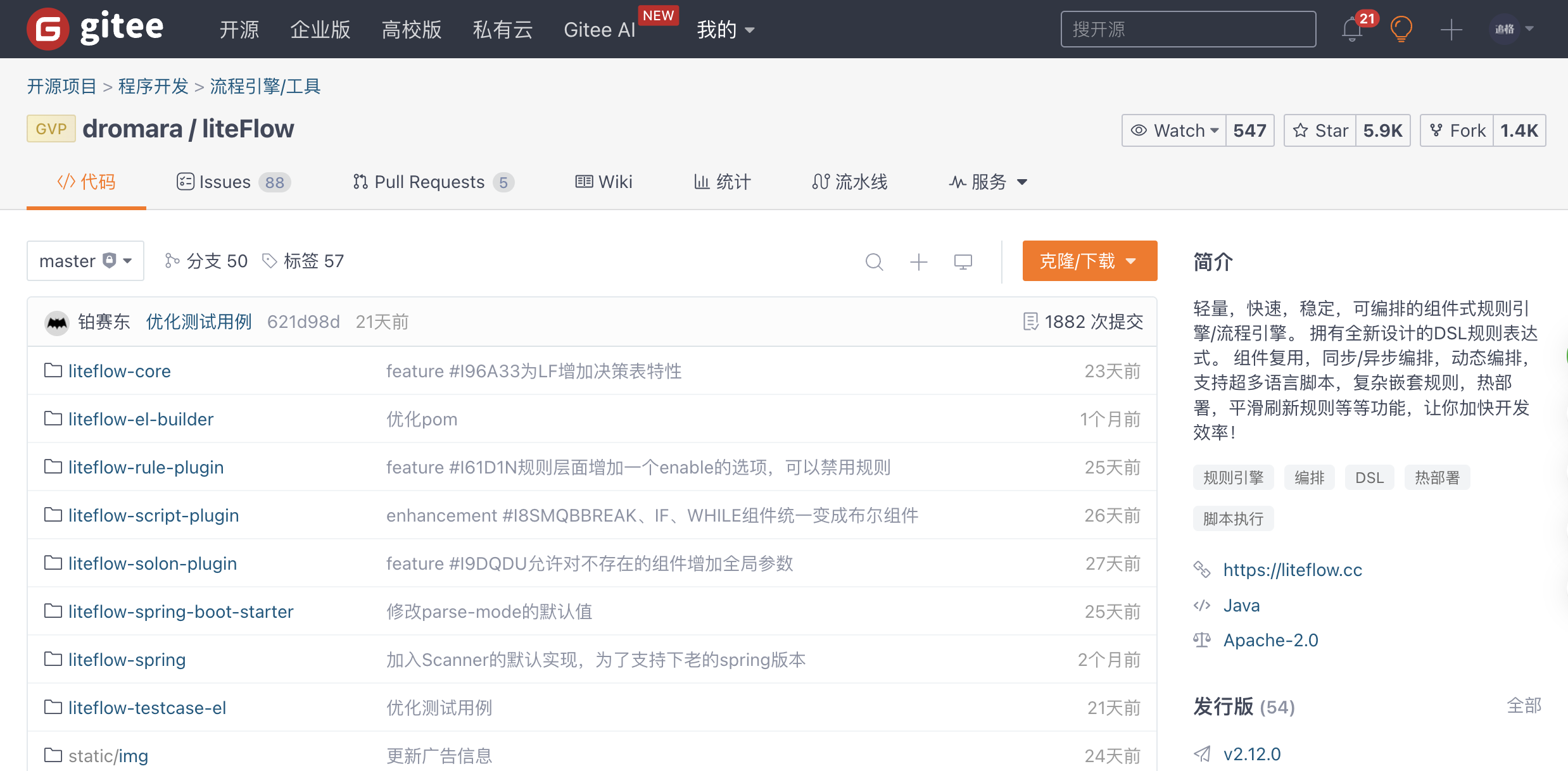Click the GVP badge
1568x771 pixels.
[x=51, y=128]
